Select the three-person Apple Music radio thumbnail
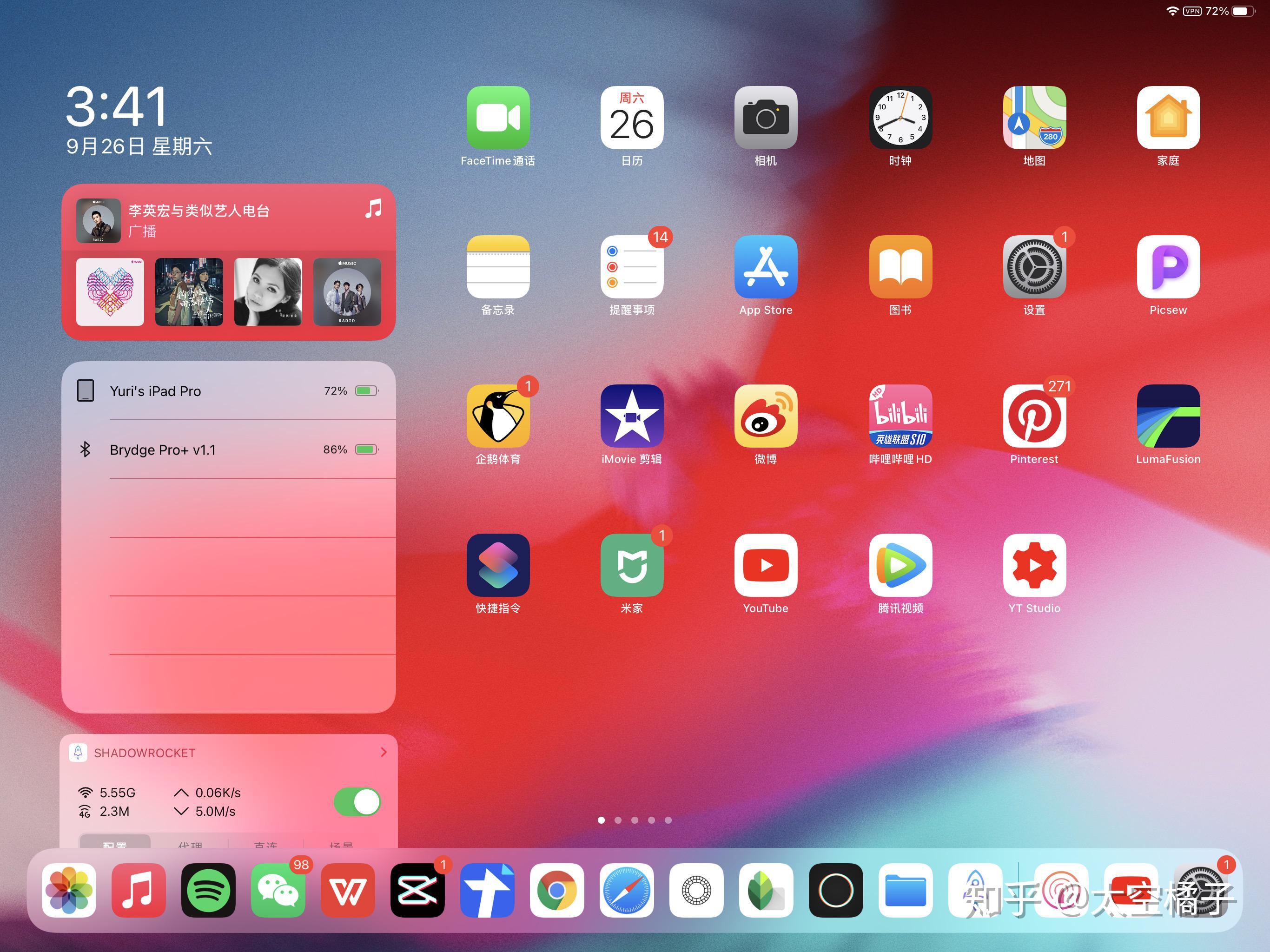 coord(347,291)
